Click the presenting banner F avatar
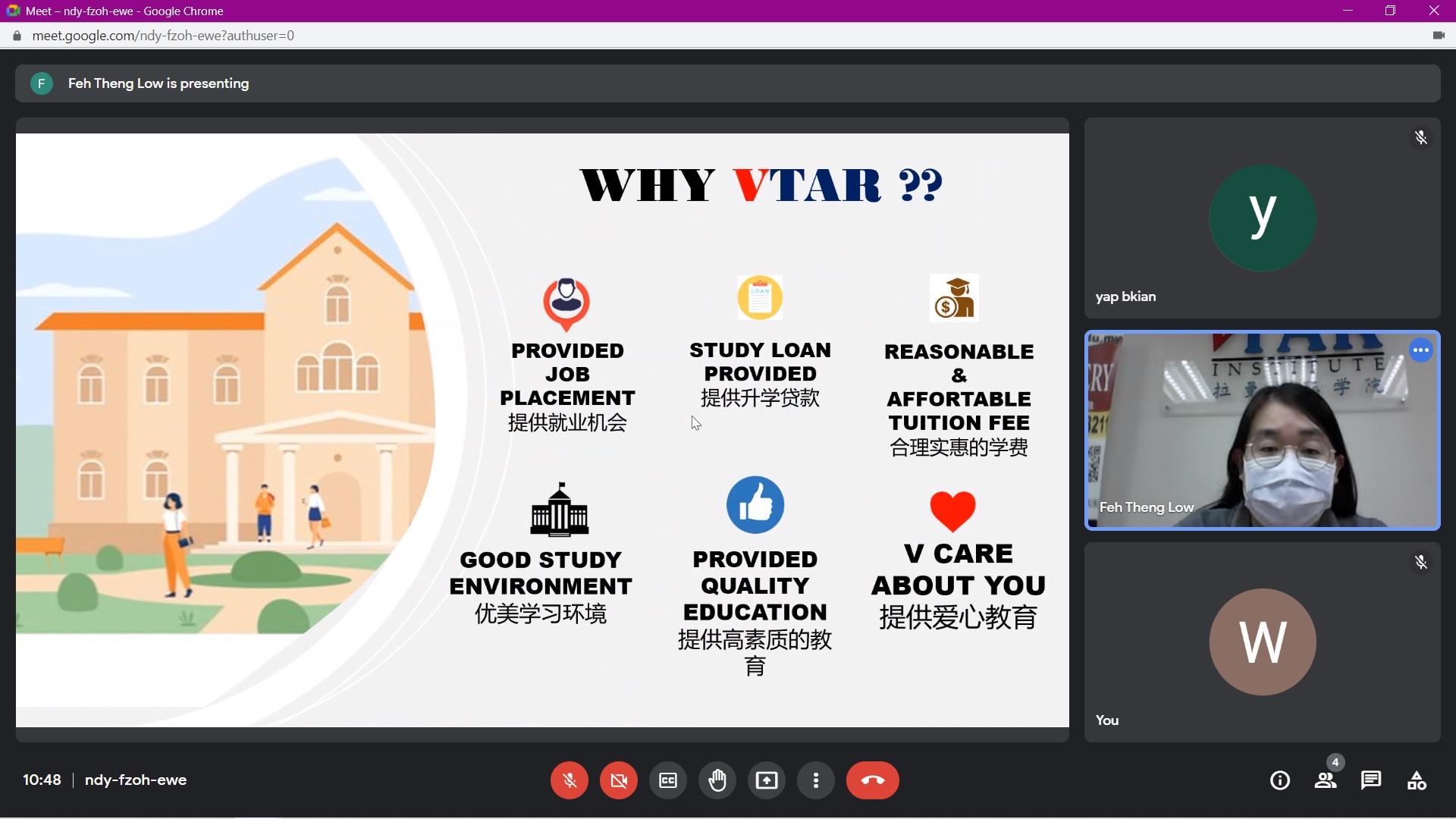 (42, 83)
